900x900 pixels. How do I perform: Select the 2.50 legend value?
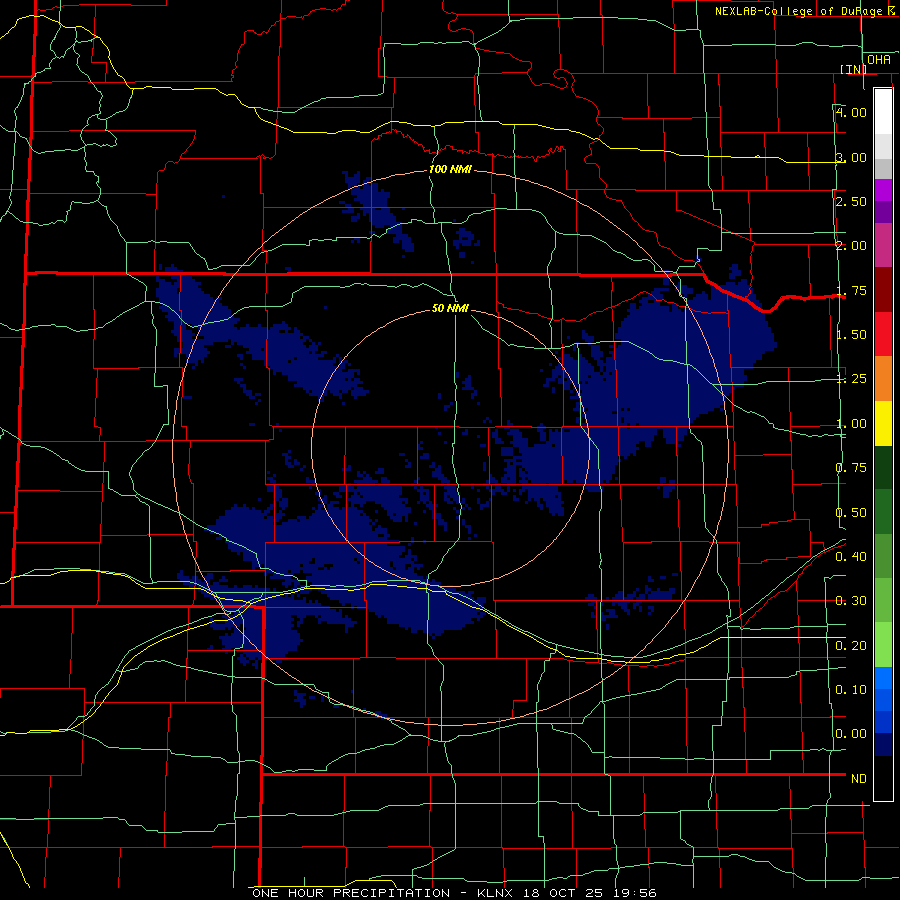pyautogui.click(x=851, y=201)
